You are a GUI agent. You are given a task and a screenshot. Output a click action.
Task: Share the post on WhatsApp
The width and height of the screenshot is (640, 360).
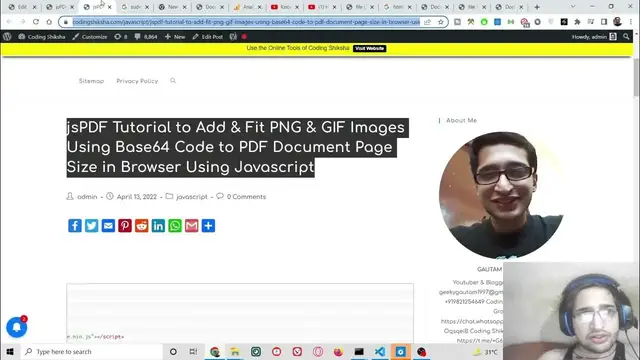pyautogui.click(x=175, y=226)
